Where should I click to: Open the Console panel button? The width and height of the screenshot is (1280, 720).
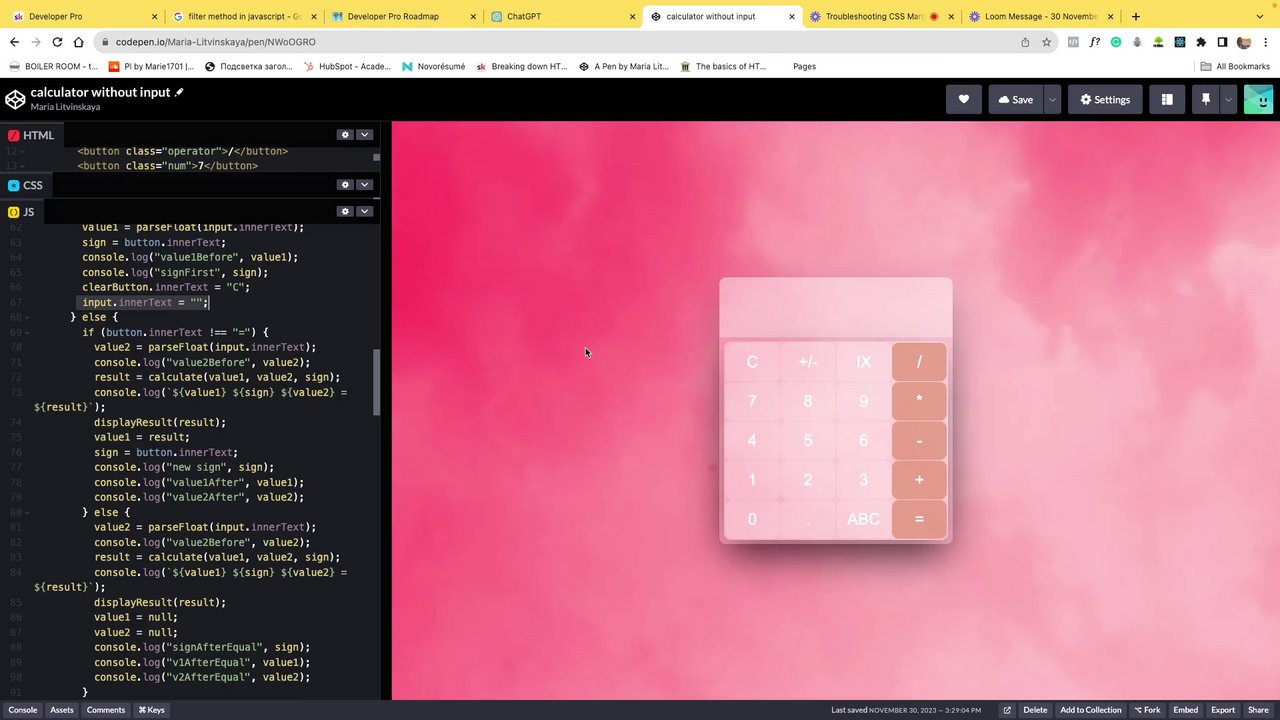tap(23, 710)
